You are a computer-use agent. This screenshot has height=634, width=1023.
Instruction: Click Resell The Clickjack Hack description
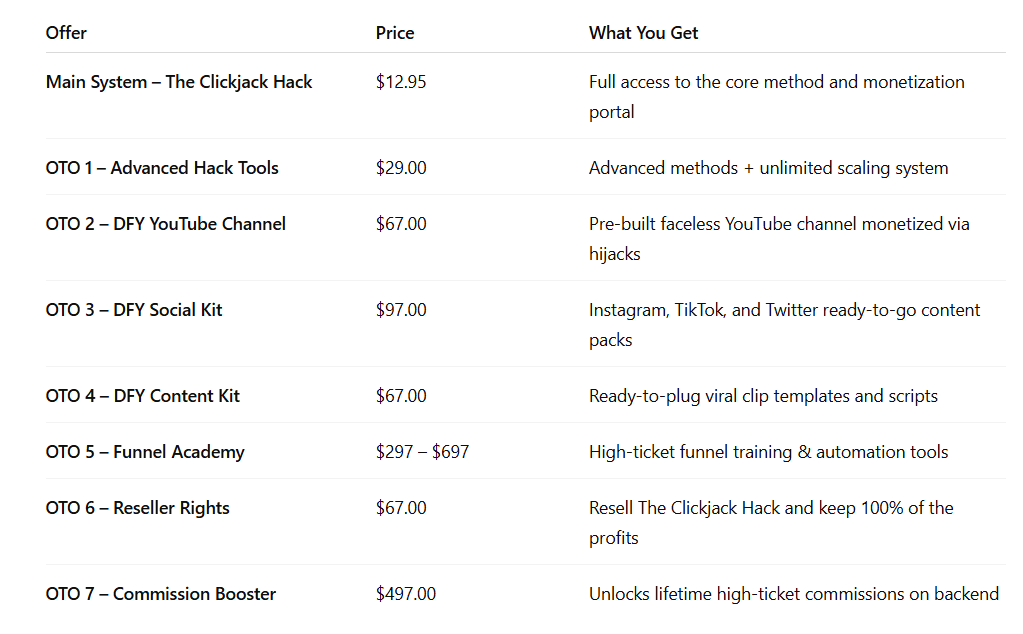(771, 522)
